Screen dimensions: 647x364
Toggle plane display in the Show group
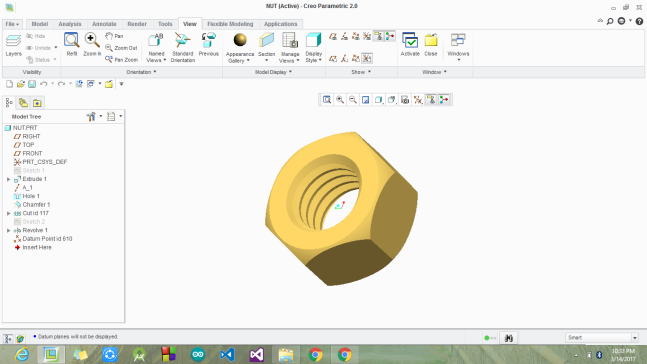pyautogui.click(x=333, y=37)
